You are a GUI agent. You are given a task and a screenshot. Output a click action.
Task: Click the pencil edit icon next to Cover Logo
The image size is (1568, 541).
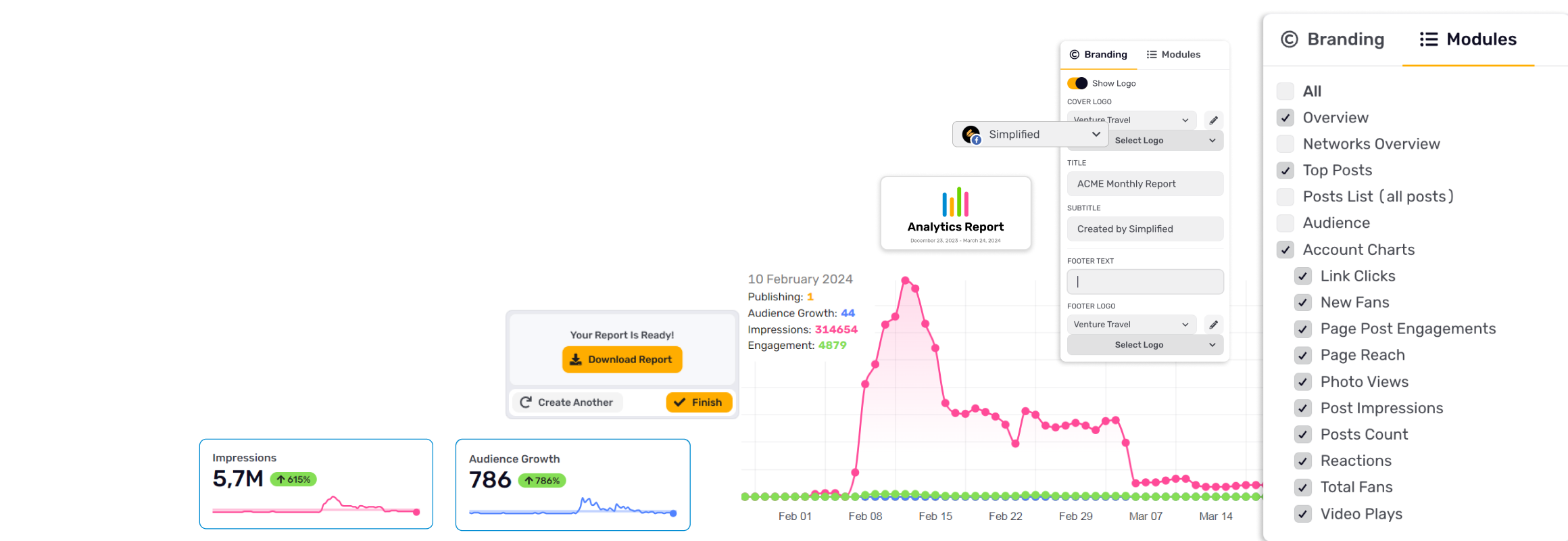[1214, 120]
